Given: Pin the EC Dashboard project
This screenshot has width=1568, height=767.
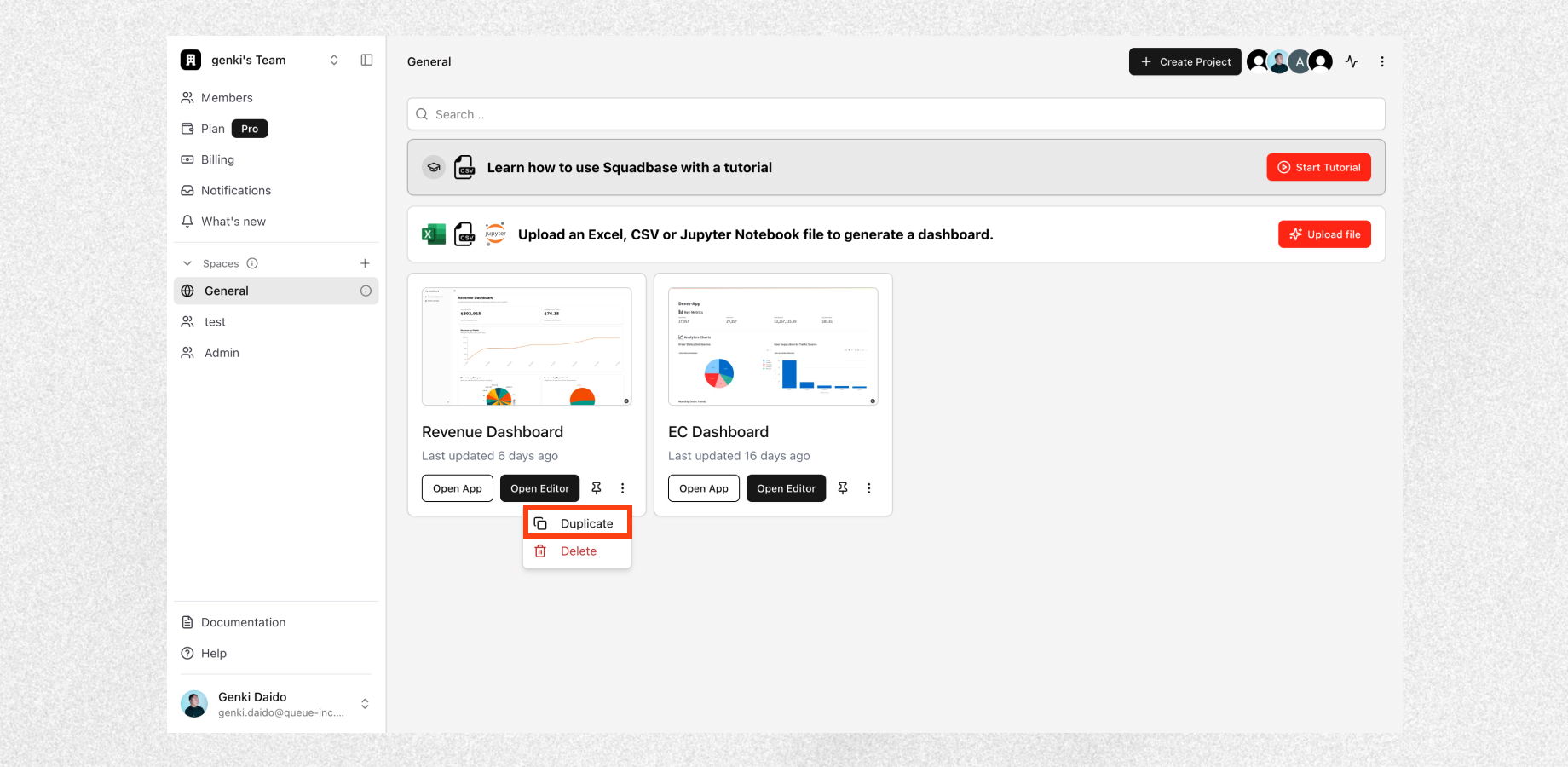Looking at the screenshot, I should point(843,488).
